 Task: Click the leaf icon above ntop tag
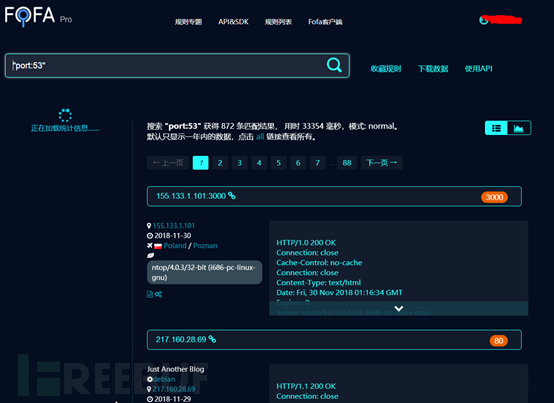[150, 255]
